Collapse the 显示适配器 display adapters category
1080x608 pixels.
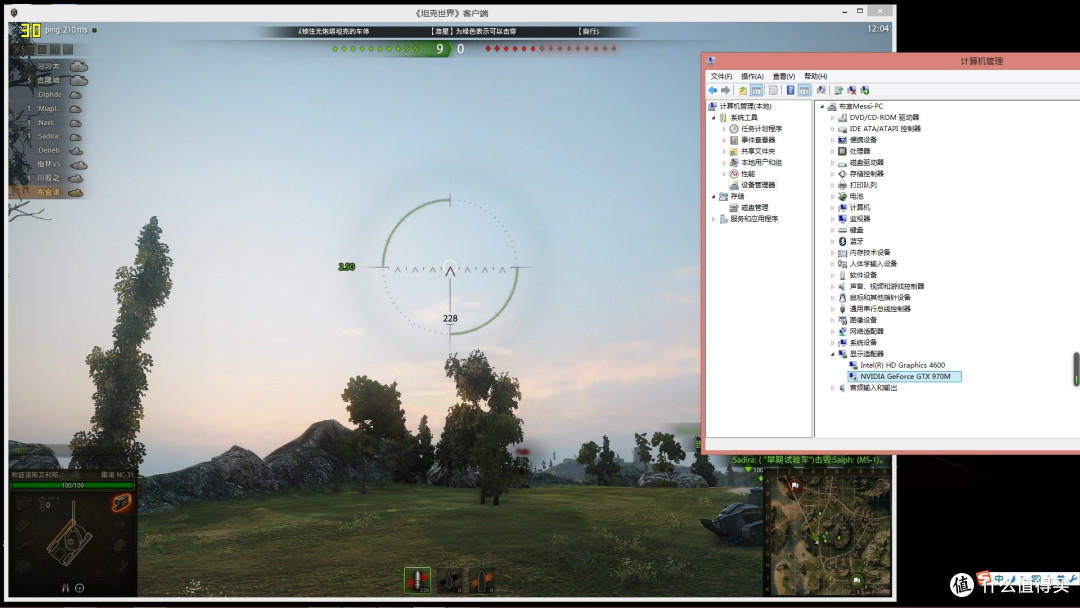point(832,354)
